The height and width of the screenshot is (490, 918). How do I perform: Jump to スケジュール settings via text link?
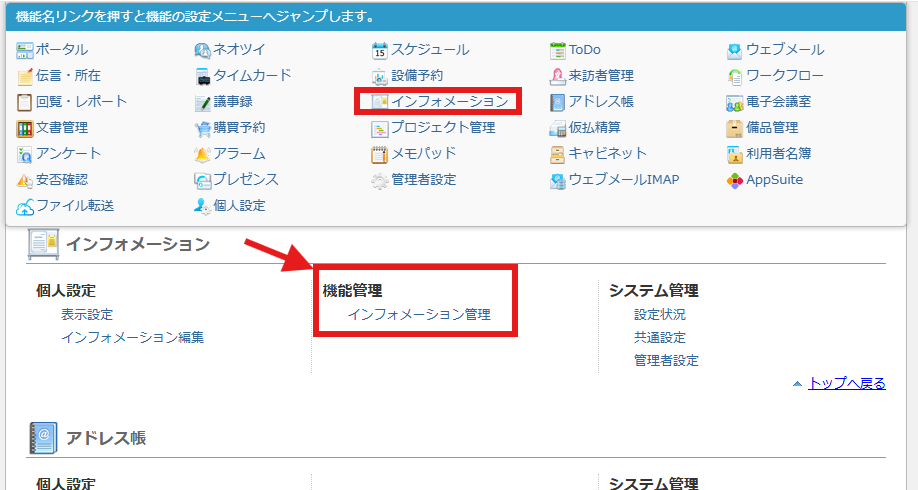click(430, 50)
